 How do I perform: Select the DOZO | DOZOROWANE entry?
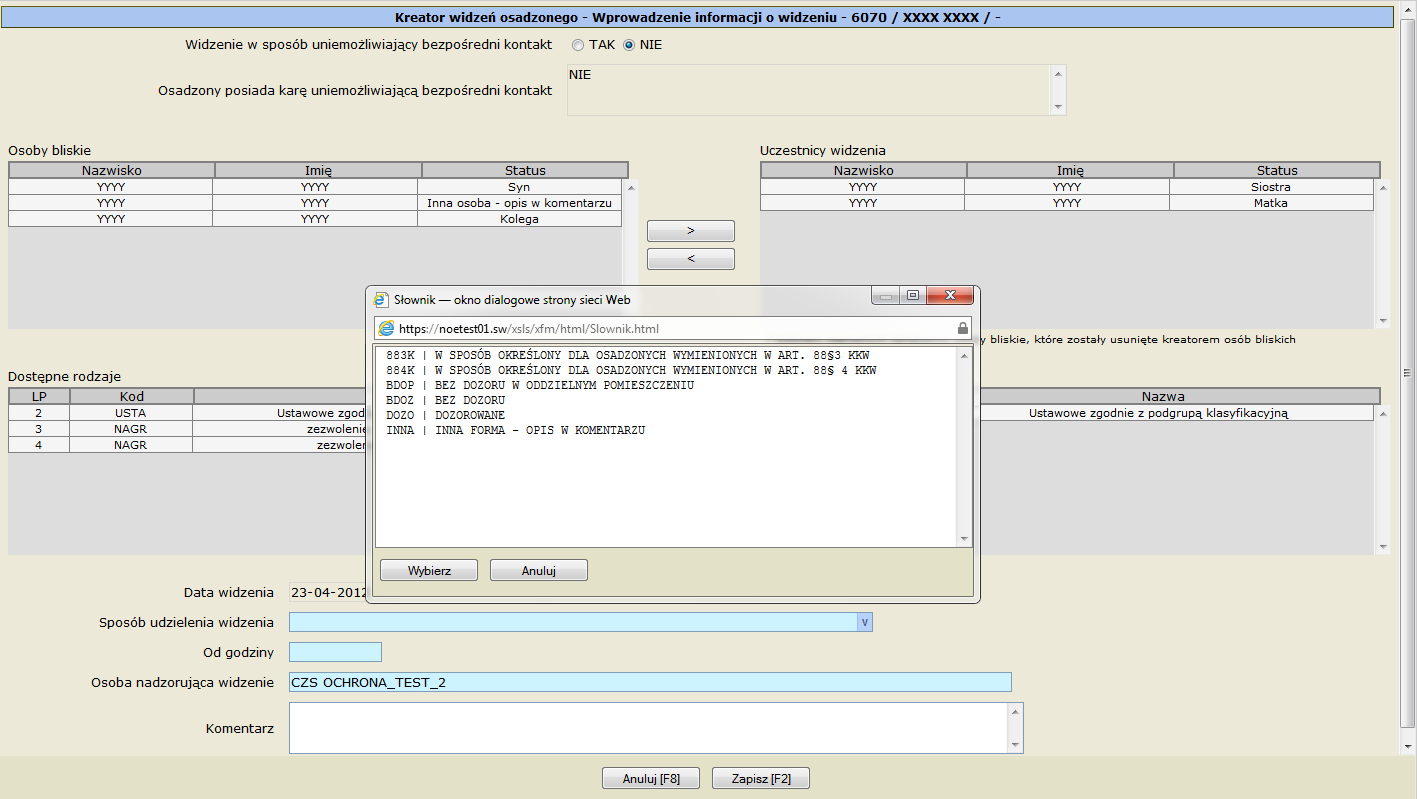click(445, 415)
